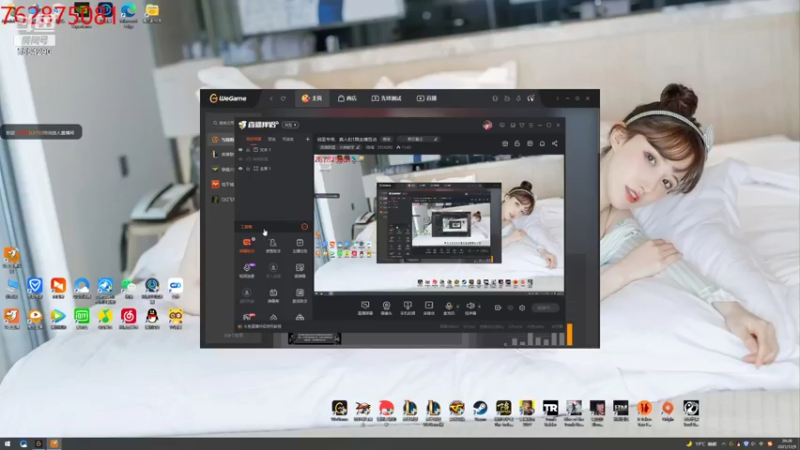Viewport: 800px width, 450px height.
Task: Click the first icon in row above preview
Action: point(505,143)
